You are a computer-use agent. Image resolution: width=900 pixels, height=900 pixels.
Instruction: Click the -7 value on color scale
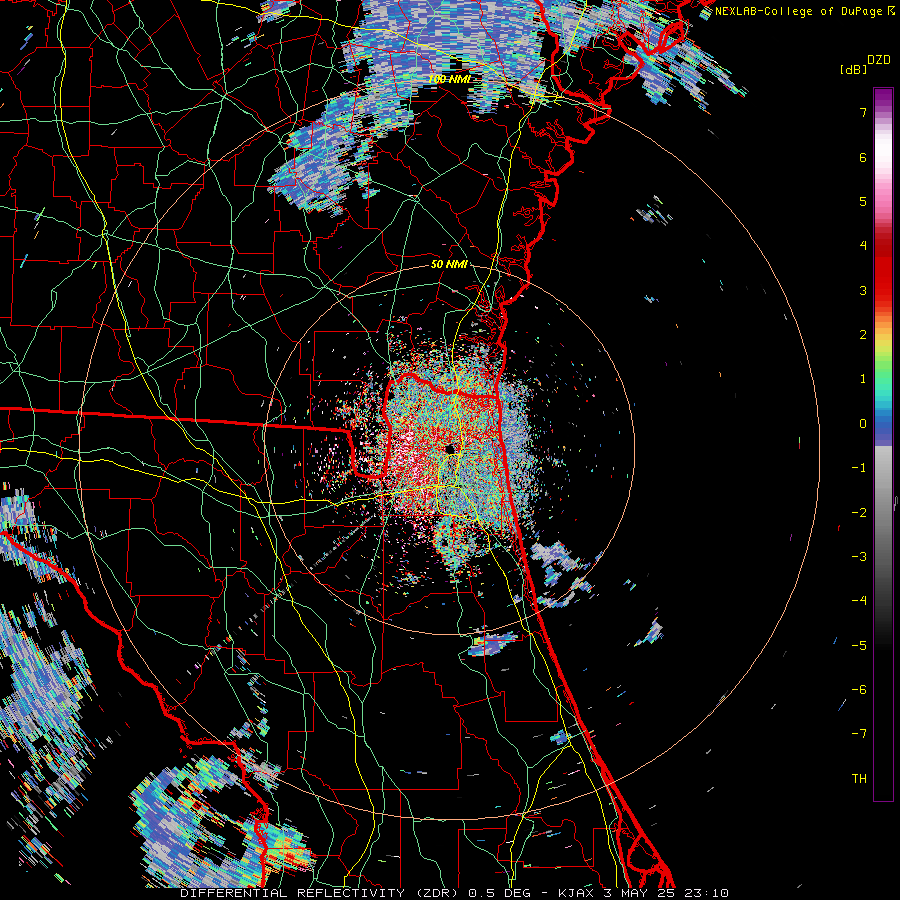click(x=859, y=734)
